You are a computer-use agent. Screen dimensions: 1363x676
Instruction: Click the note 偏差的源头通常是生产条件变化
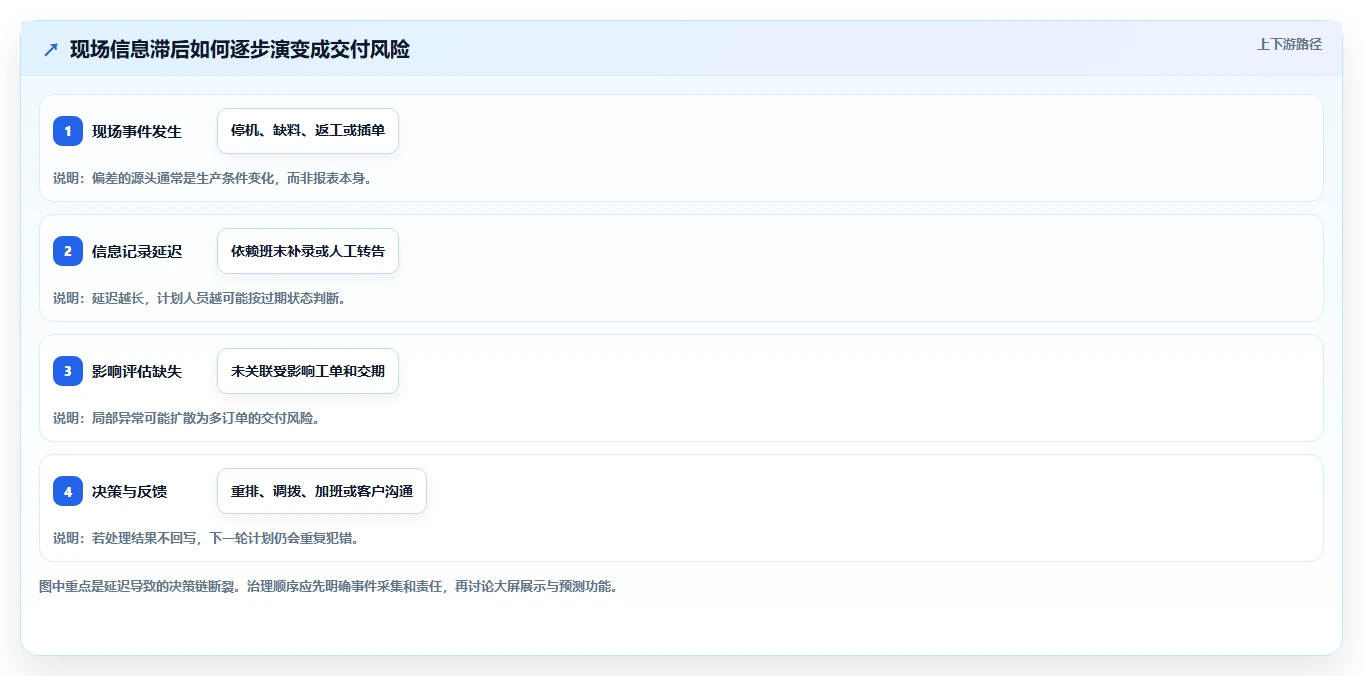point(213,178)
